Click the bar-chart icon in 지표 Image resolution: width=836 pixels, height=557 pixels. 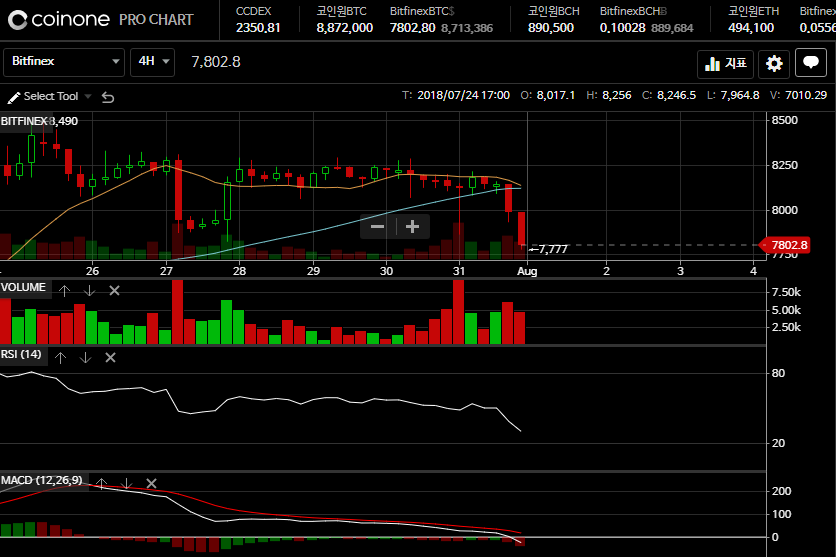click(x=712, y=64)
